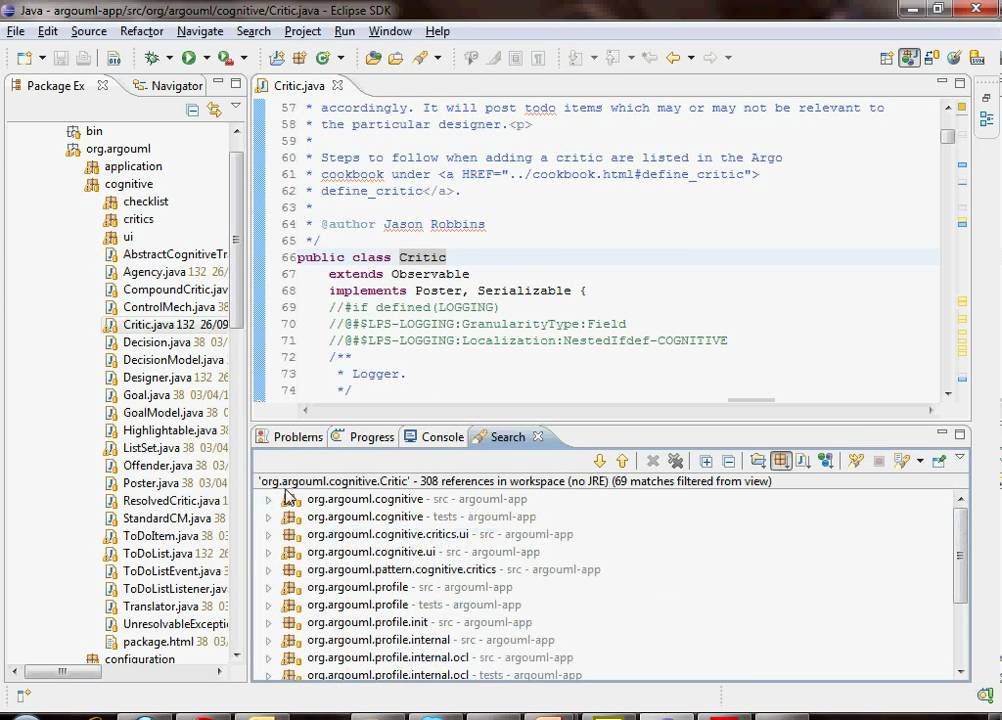Remove all matches in Search view
Screen dimensions: 1002x720
coord(675,461)
